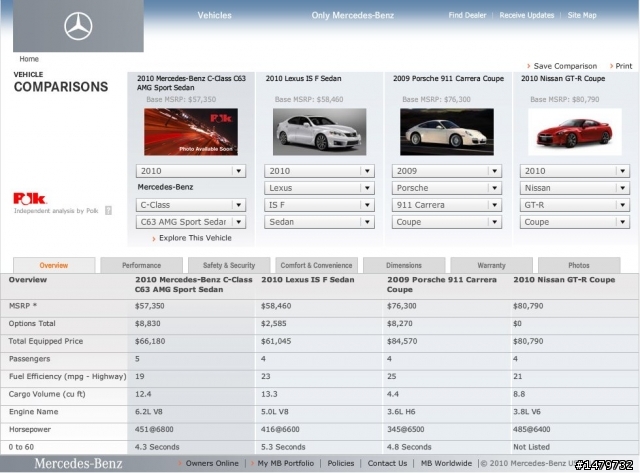
Task: Switch to the Safety & Security tab
Action: [x=229, y=265]
